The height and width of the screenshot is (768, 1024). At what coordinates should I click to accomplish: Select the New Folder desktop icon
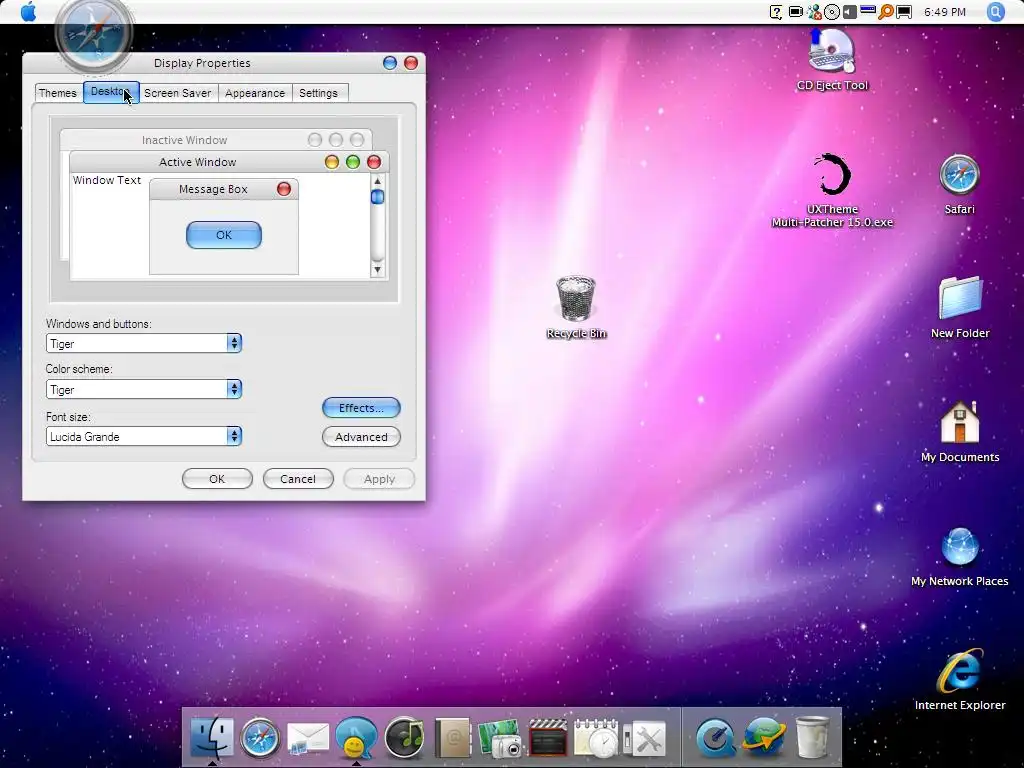coord(960,307)
